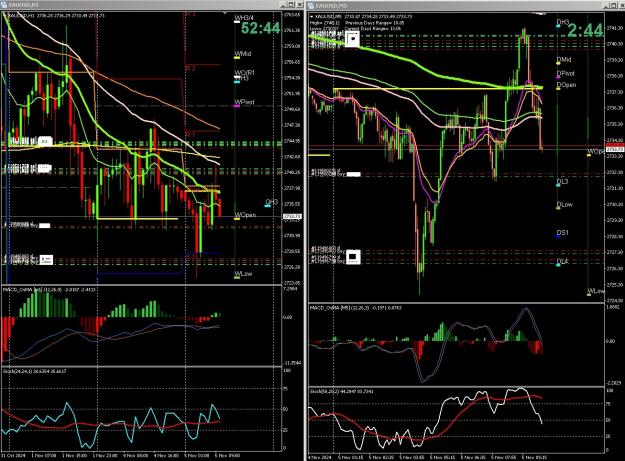This screenshot has height=461, width=625.
Task: Select the 2:44 candle timer on M5 chart
Action: point(585,30)
